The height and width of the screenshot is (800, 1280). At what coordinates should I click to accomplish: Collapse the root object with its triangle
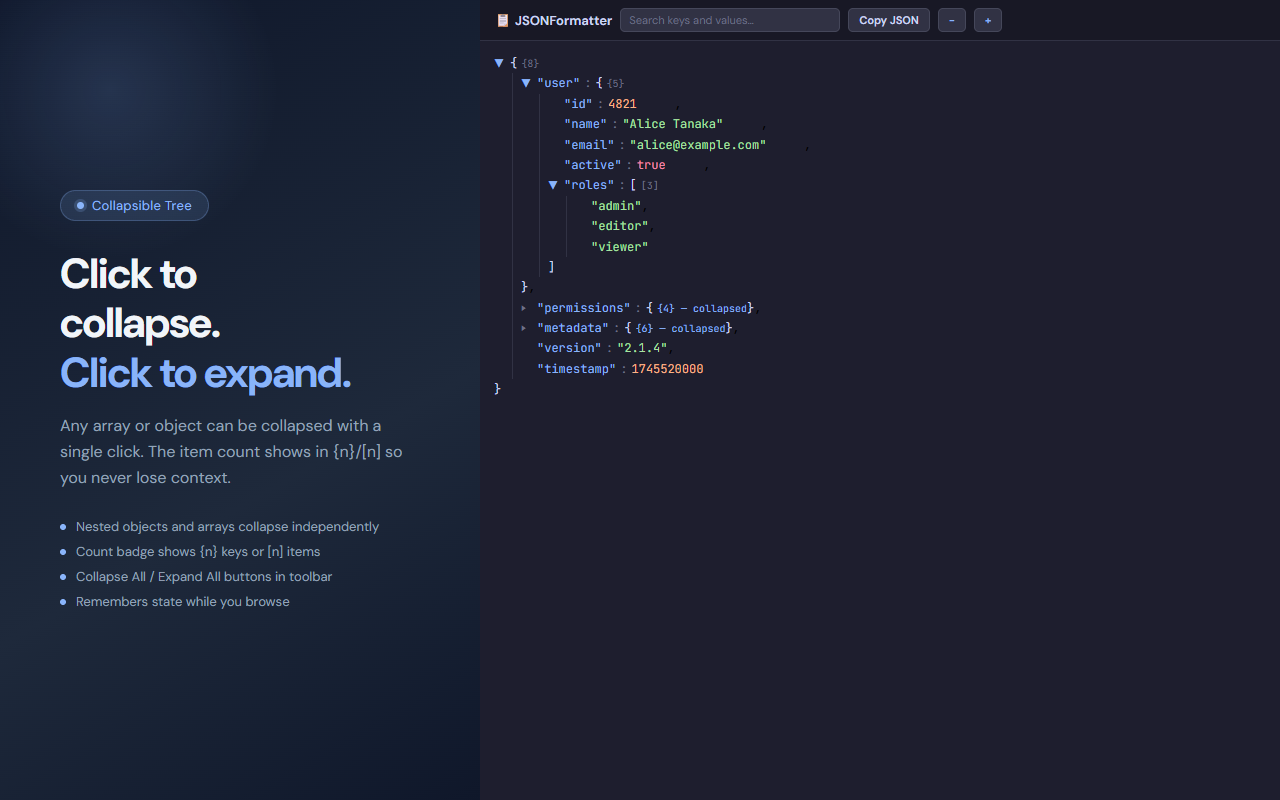499,63
